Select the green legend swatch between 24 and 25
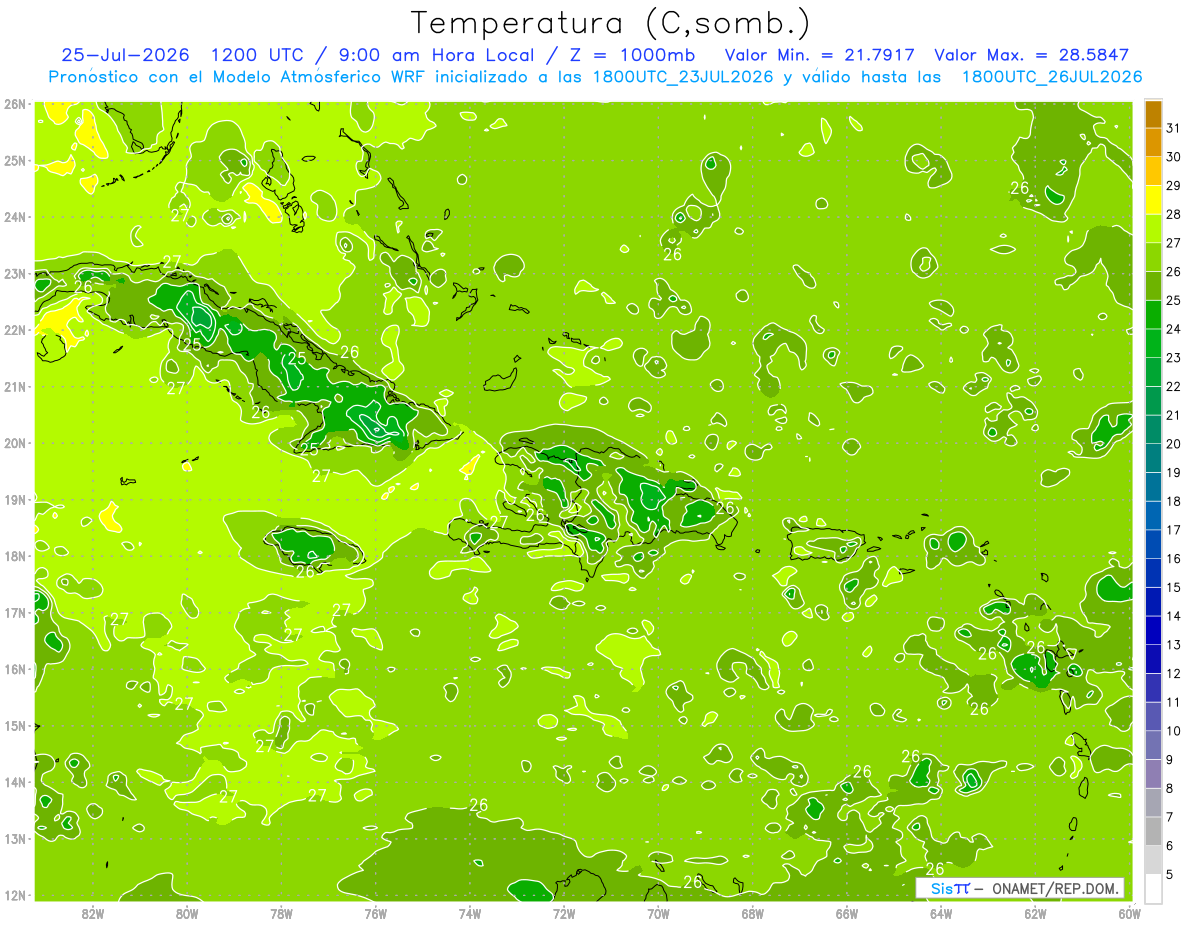This screenshot has width=1200, height=927. pos(1153,315)
